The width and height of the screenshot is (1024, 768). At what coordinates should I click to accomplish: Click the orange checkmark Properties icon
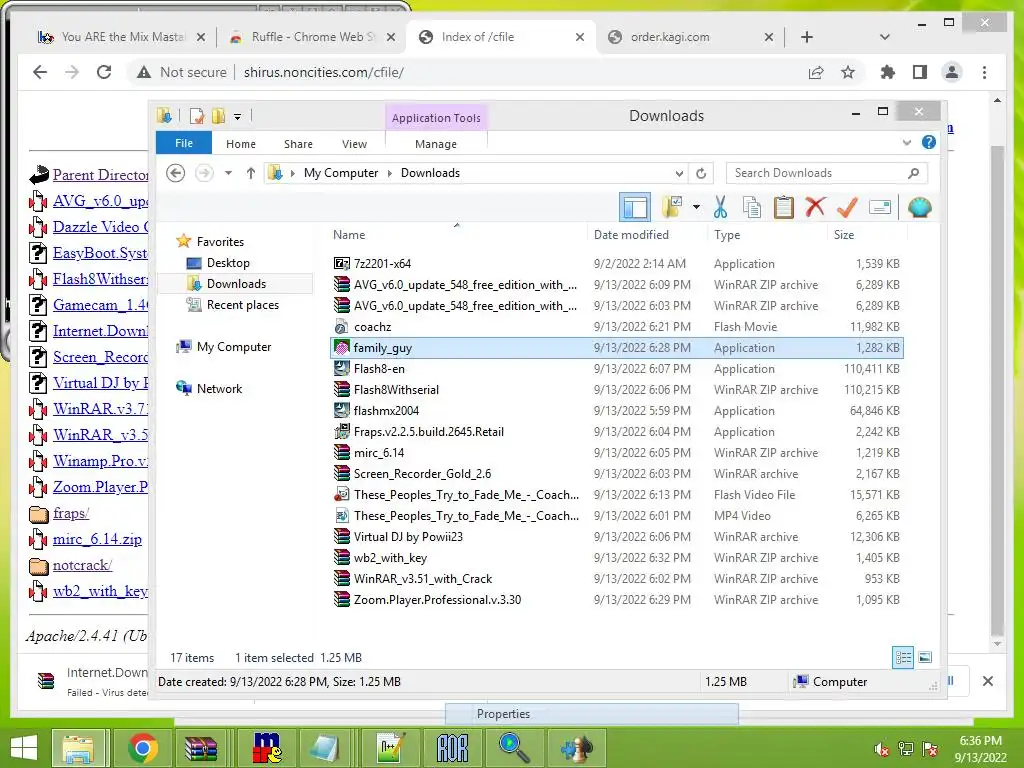pos(847,207)
